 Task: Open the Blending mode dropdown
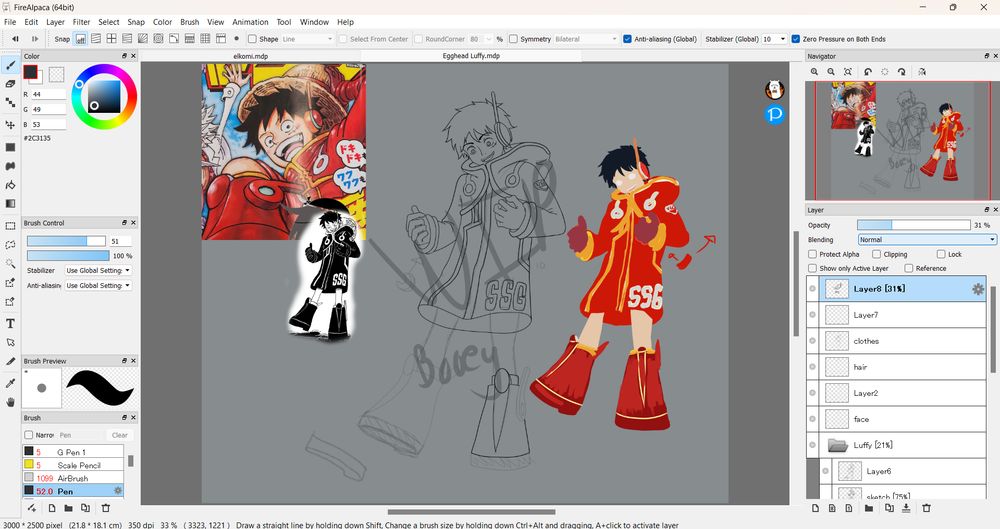click(927, 239)
